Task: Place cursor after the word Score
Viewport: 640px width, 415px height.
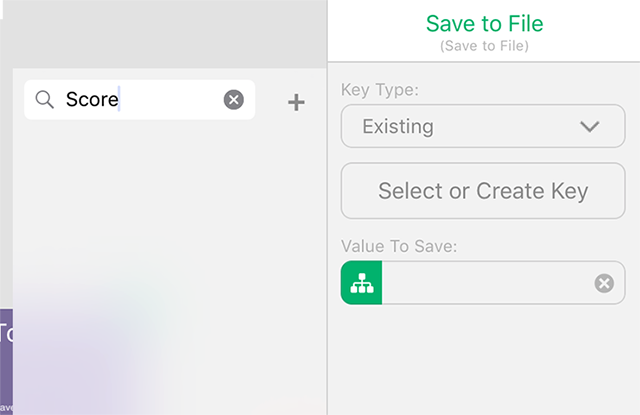Action: pos(119,100)
